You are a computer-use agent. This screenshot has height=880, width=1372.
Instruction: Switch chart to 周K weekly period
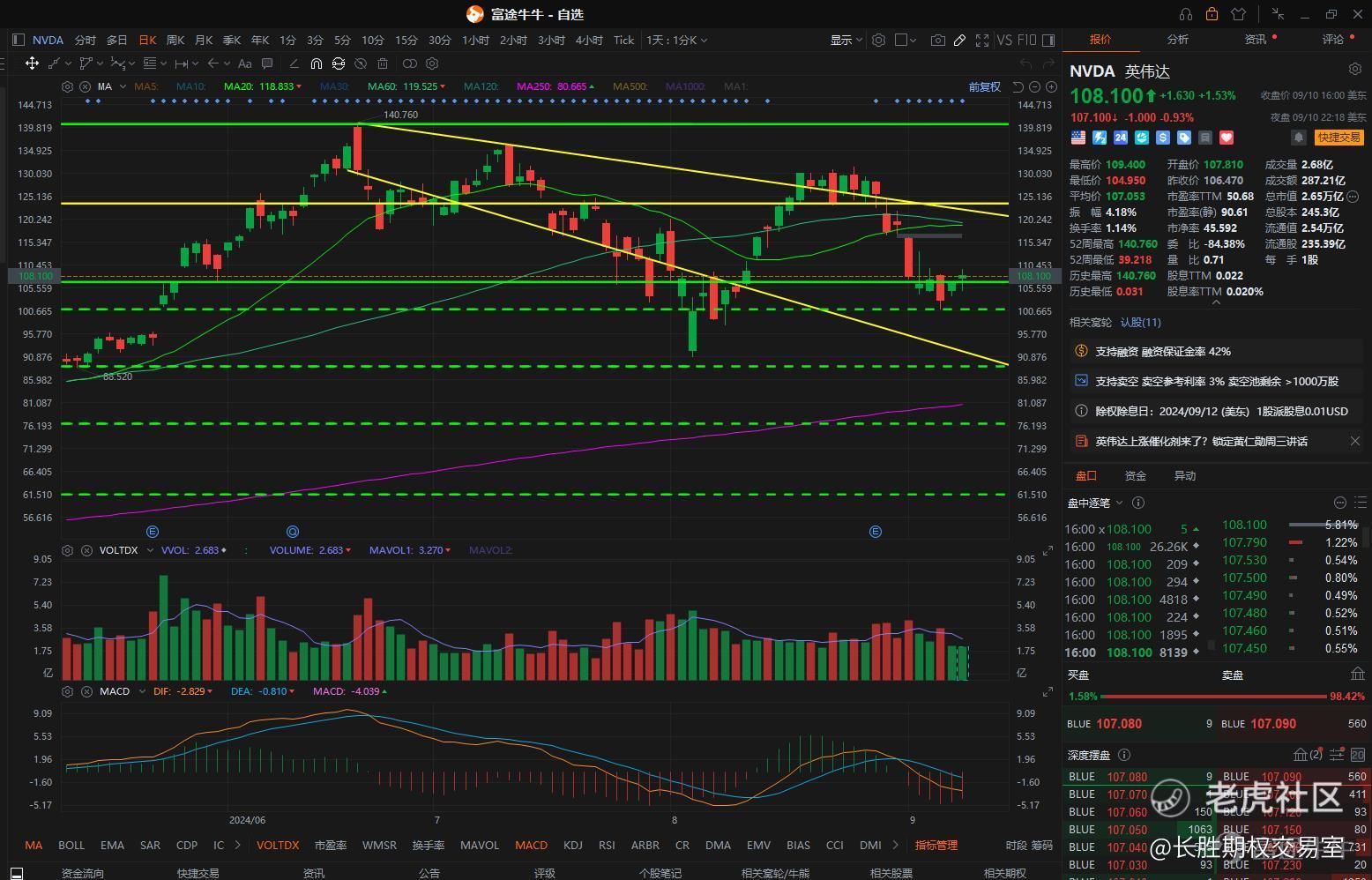[175, 40]
